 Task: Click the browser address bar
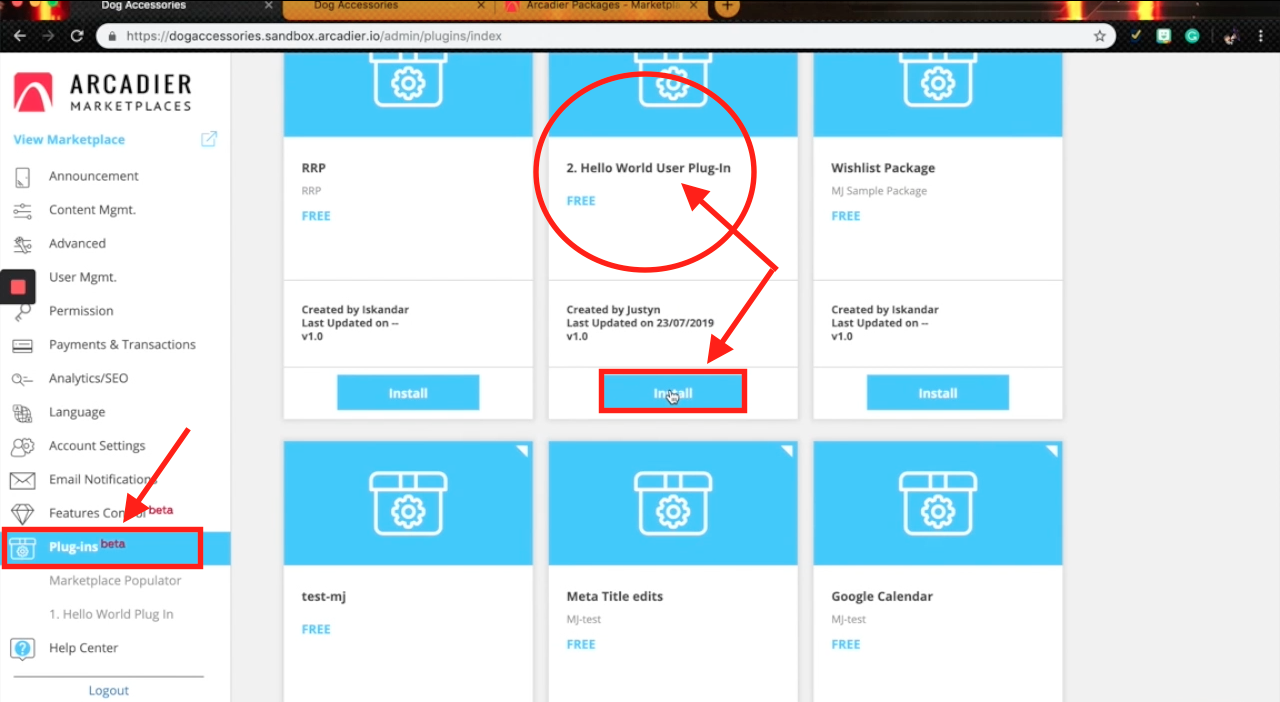(x=605, y=36)
